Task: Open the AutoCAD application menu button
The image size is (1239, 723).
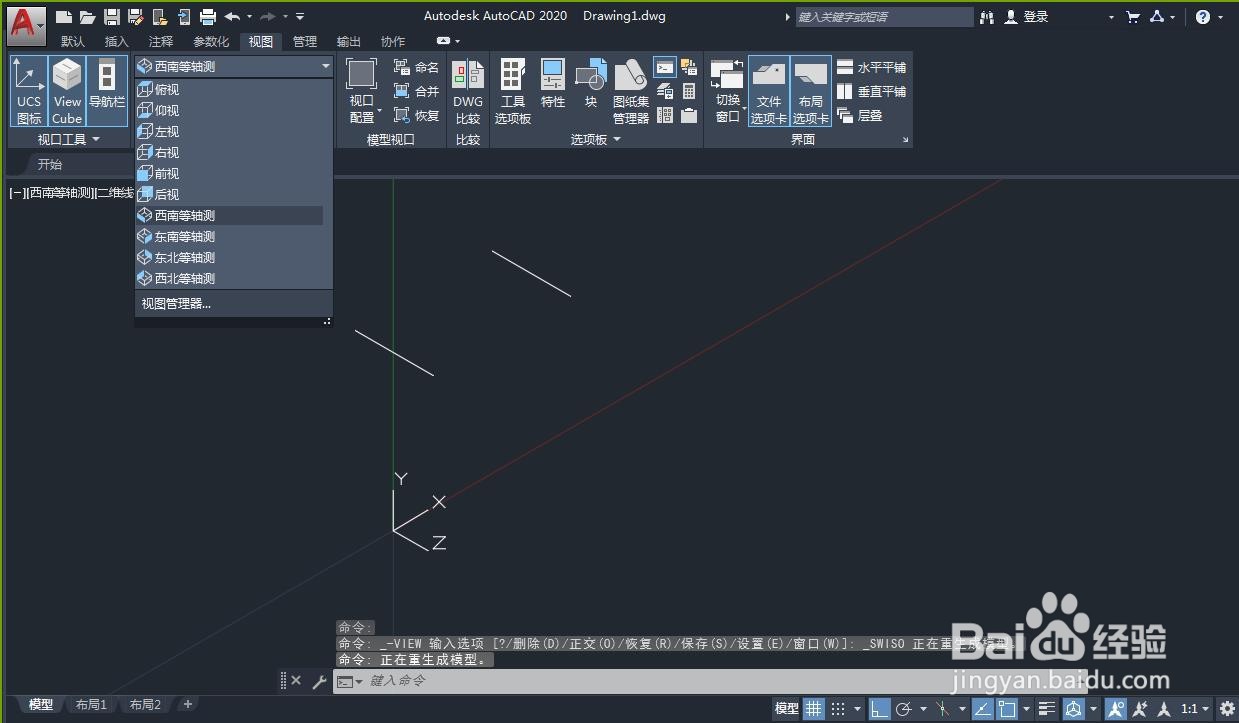Action: pos(27,26)
